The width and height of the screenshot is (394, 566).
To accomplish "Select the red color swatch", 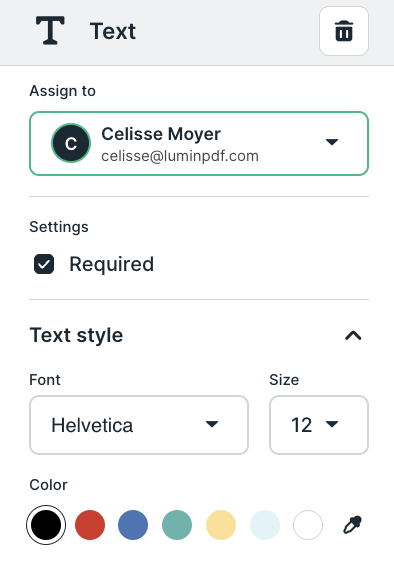I will pyautogui.click(x=90, y=525).
